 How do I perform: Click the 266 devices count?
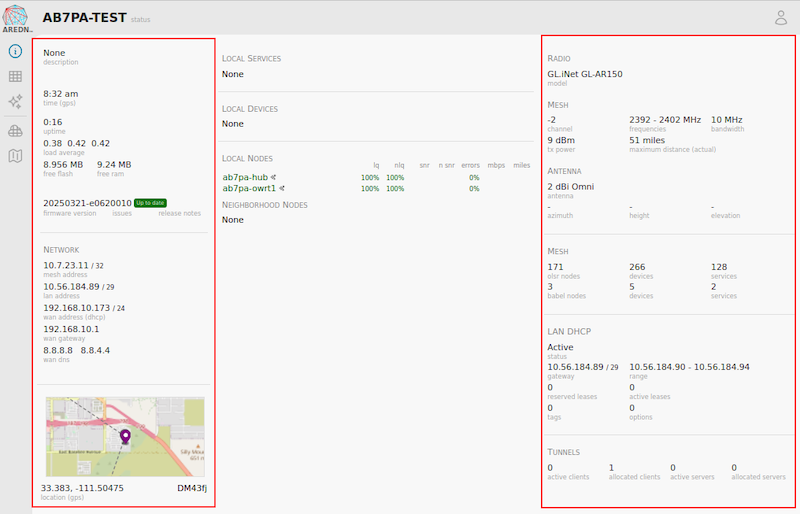[x=637, y=267]
